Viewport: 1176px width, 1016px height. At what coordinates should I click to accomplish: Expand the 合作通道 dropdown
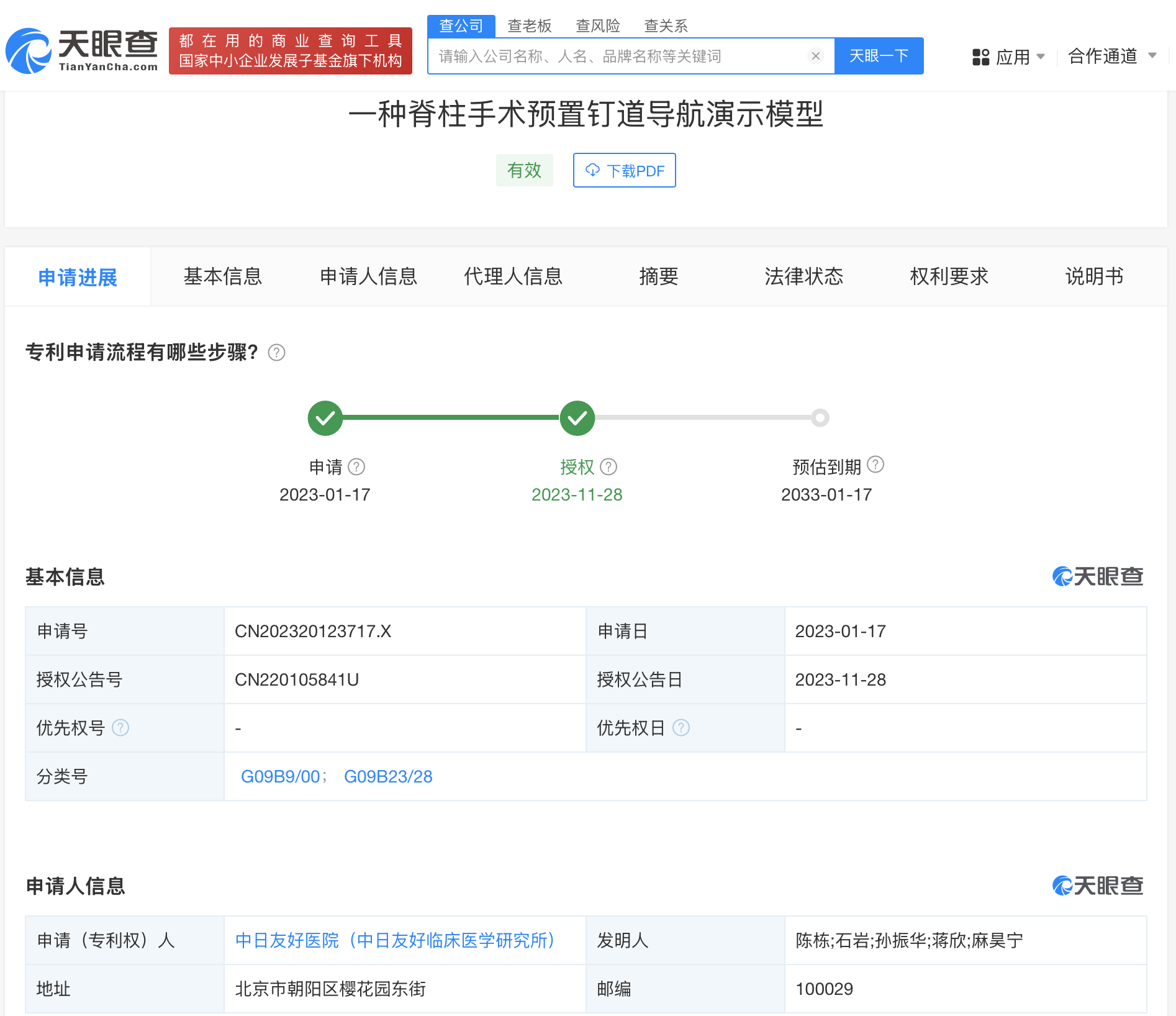(x=1111, y=57)
